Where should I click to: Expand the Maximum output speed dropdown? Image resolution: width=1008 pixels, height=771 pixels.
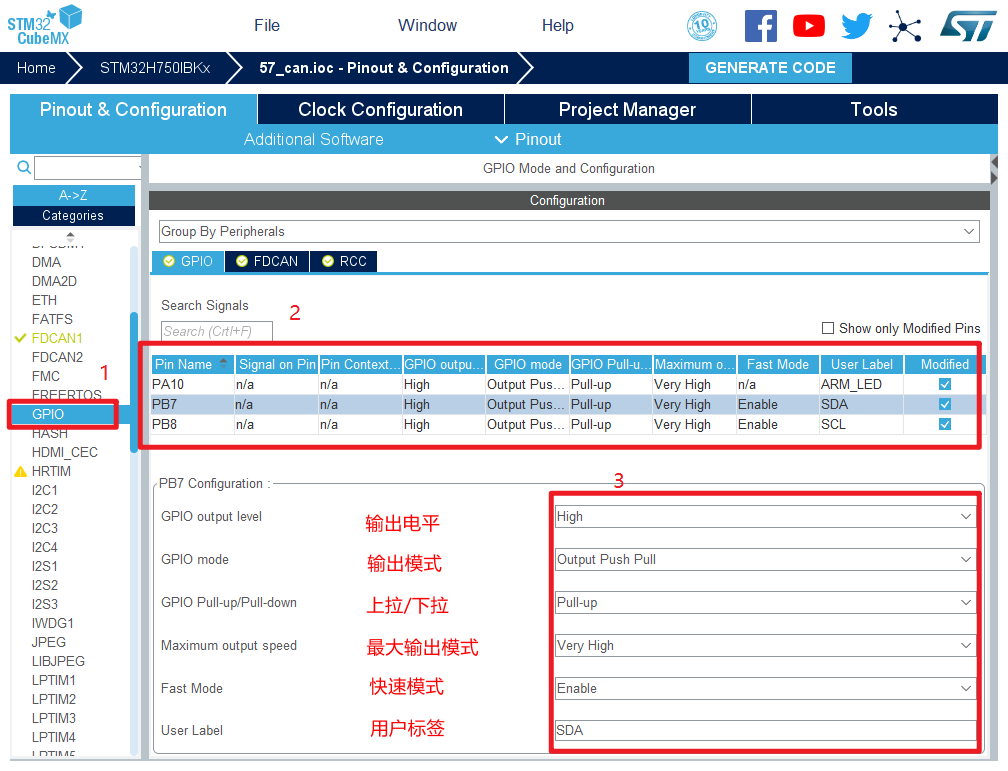pos(765,646)
